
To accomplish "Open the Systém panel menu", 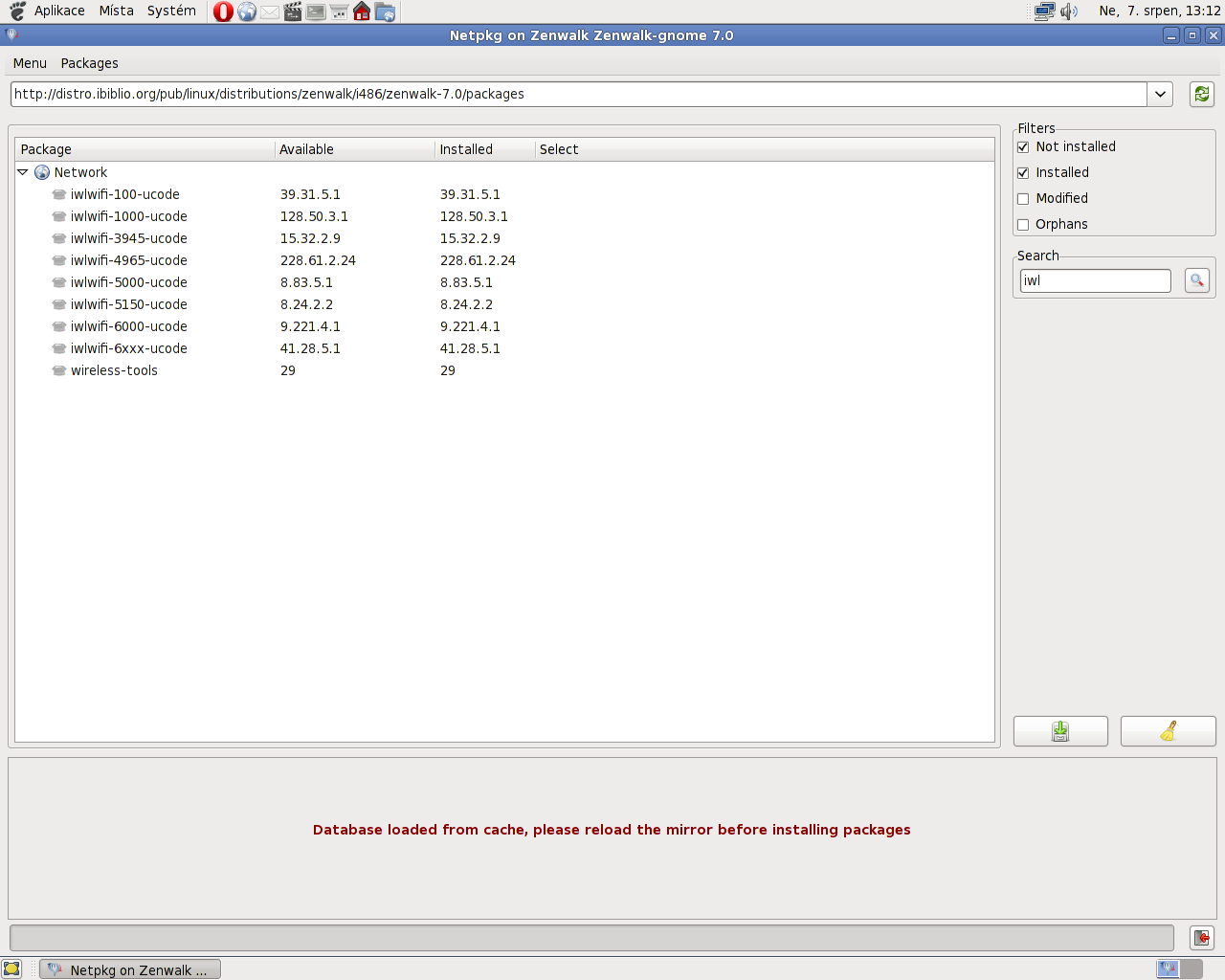I will pos(171,11).
